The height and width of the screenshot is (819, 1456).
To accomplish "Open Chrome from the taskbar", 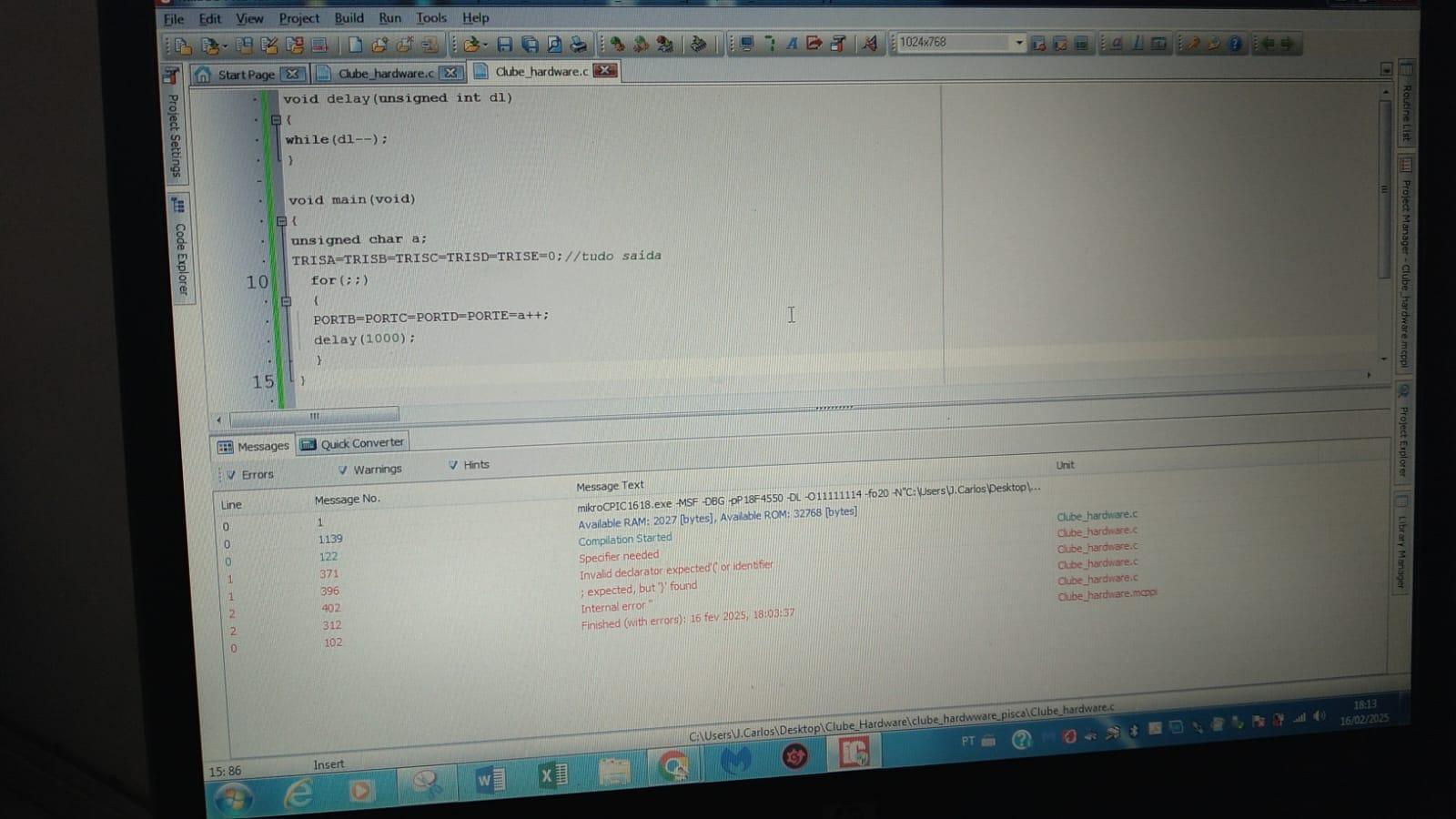I will coord(673,766).
